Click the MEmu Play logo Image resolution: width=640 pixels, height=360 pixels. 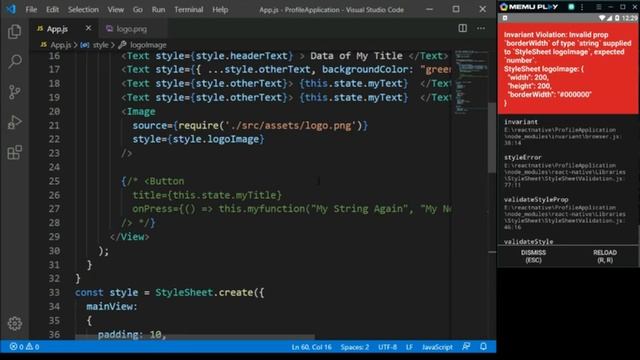pyautogui.click(x=529, y=7)
